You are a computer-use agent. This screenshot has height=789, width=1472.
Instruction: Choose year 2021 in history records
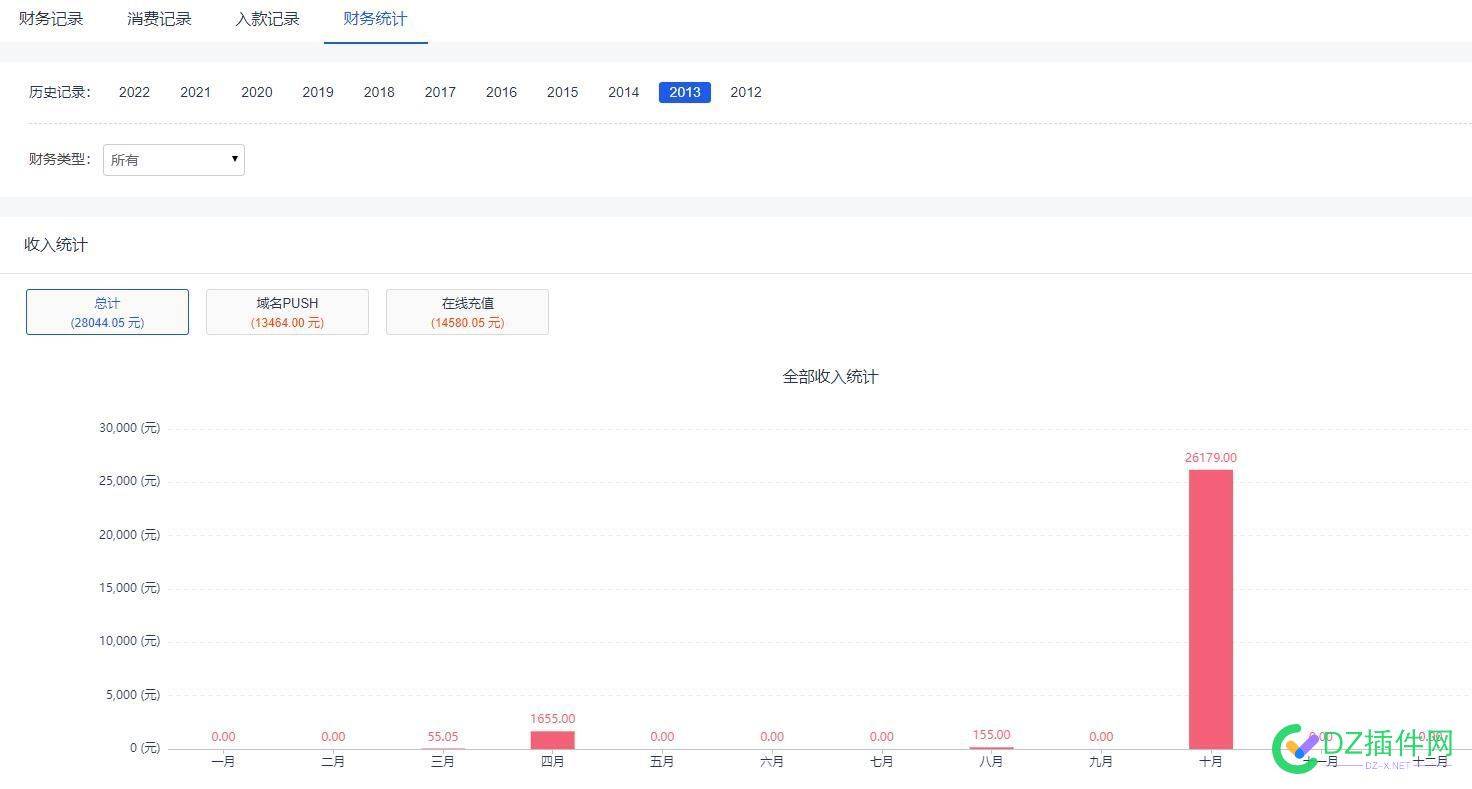(x=195, y=92)
